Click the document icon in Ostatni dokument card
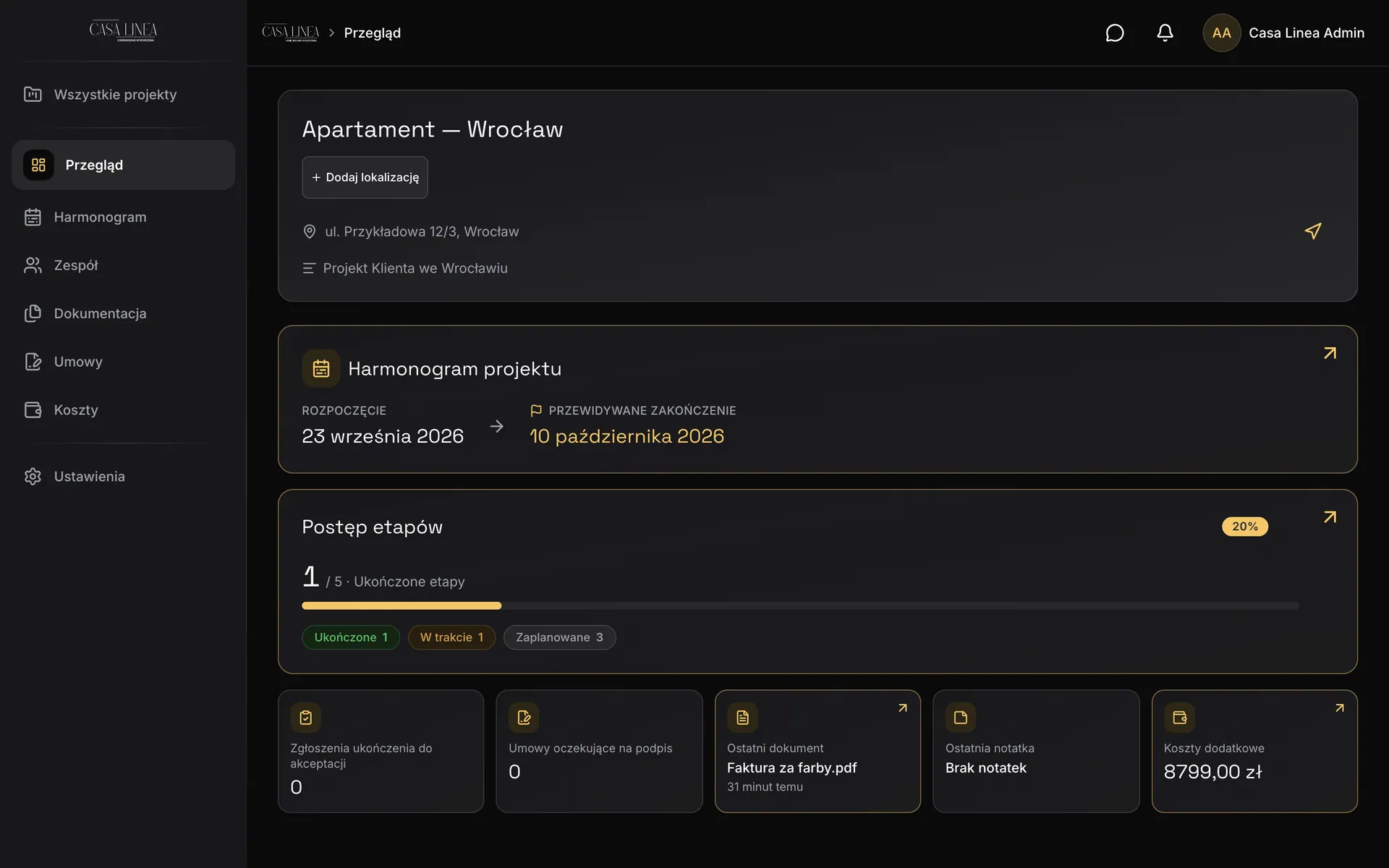Screen dimensions: 1389x868 pos(742,718)
